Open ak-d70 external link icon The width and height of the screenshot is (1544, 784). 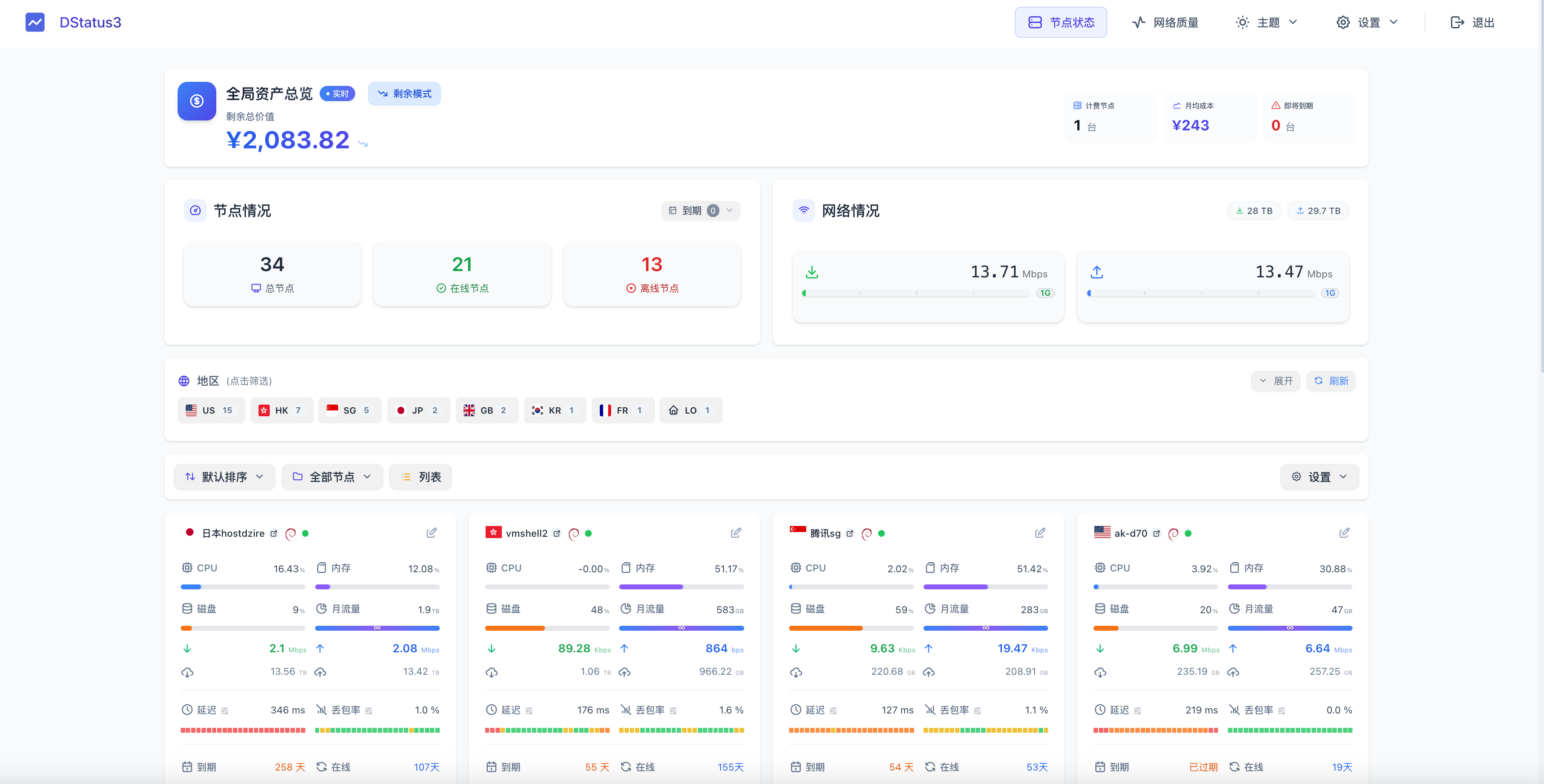tap(1156, 534)
